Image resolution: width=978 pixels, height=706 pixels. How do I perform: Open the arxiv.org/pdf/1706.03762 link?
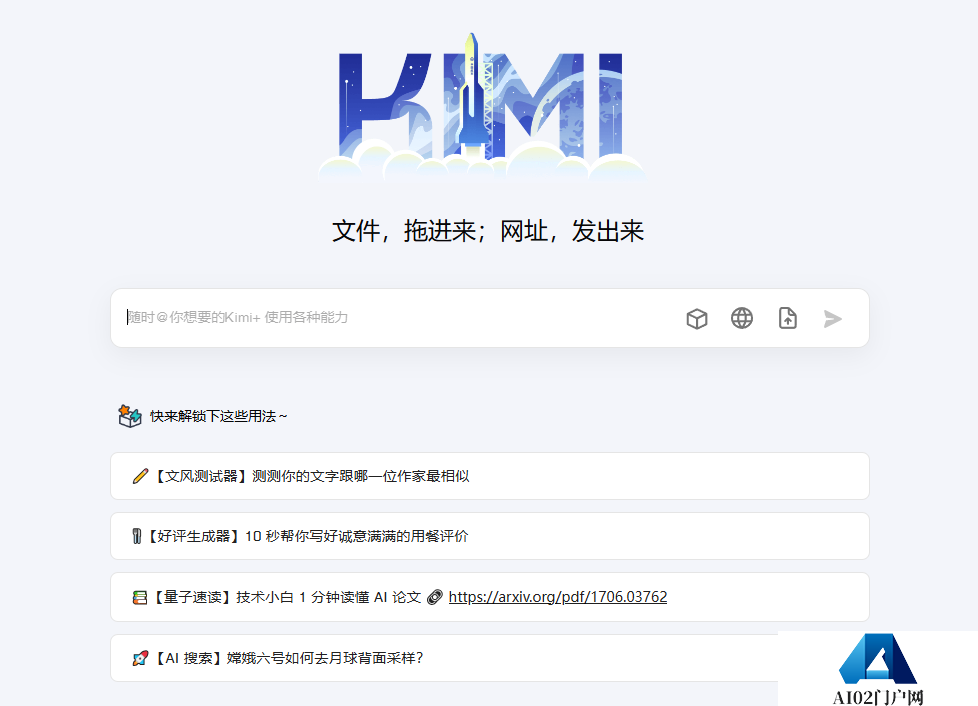tap(558, 597)
